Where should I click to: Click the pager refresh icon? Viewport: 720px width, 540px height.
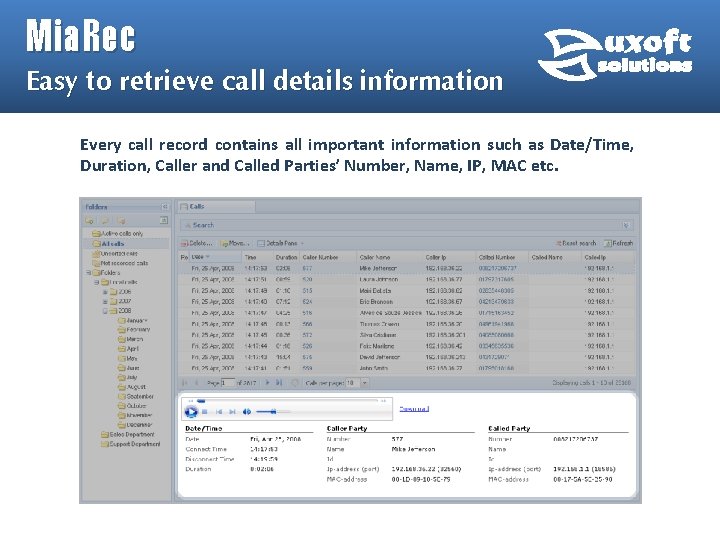click(295, 382)
